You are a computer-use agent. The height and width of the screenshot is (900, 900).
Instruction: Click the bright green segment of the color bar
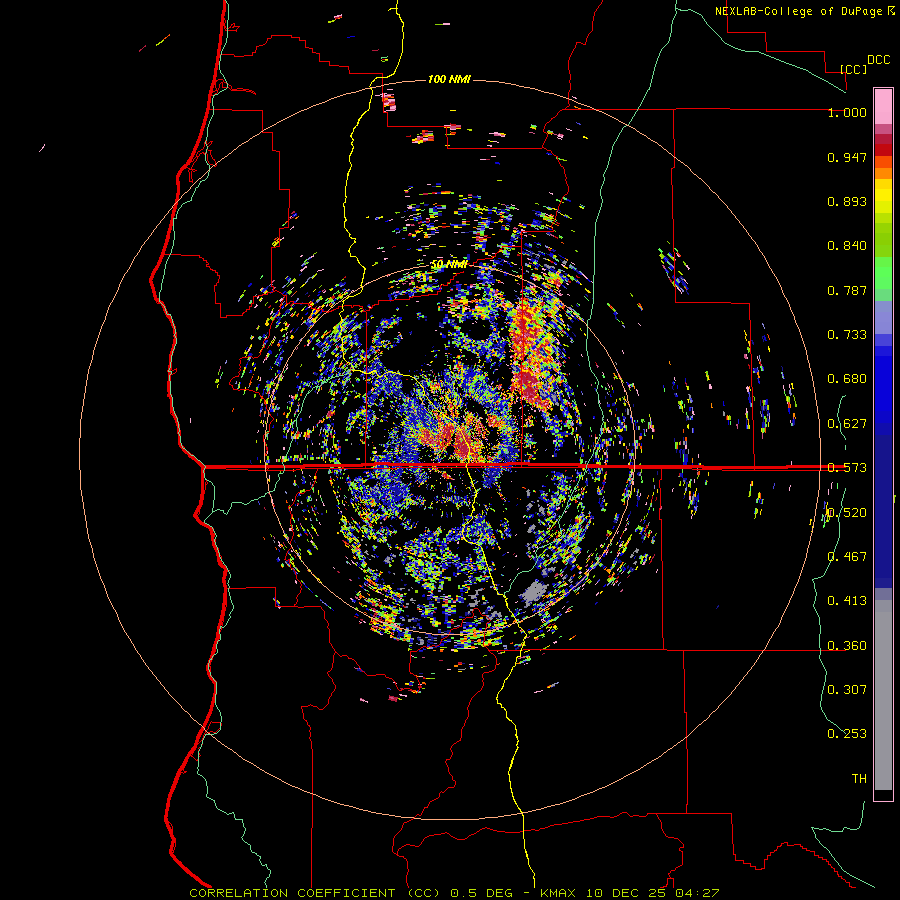883,273
